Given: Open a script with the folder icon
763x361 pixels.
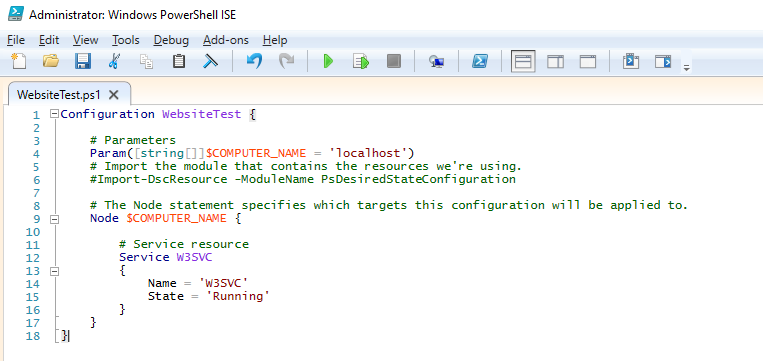Looking at the screenshot, I should coord(51,61).
